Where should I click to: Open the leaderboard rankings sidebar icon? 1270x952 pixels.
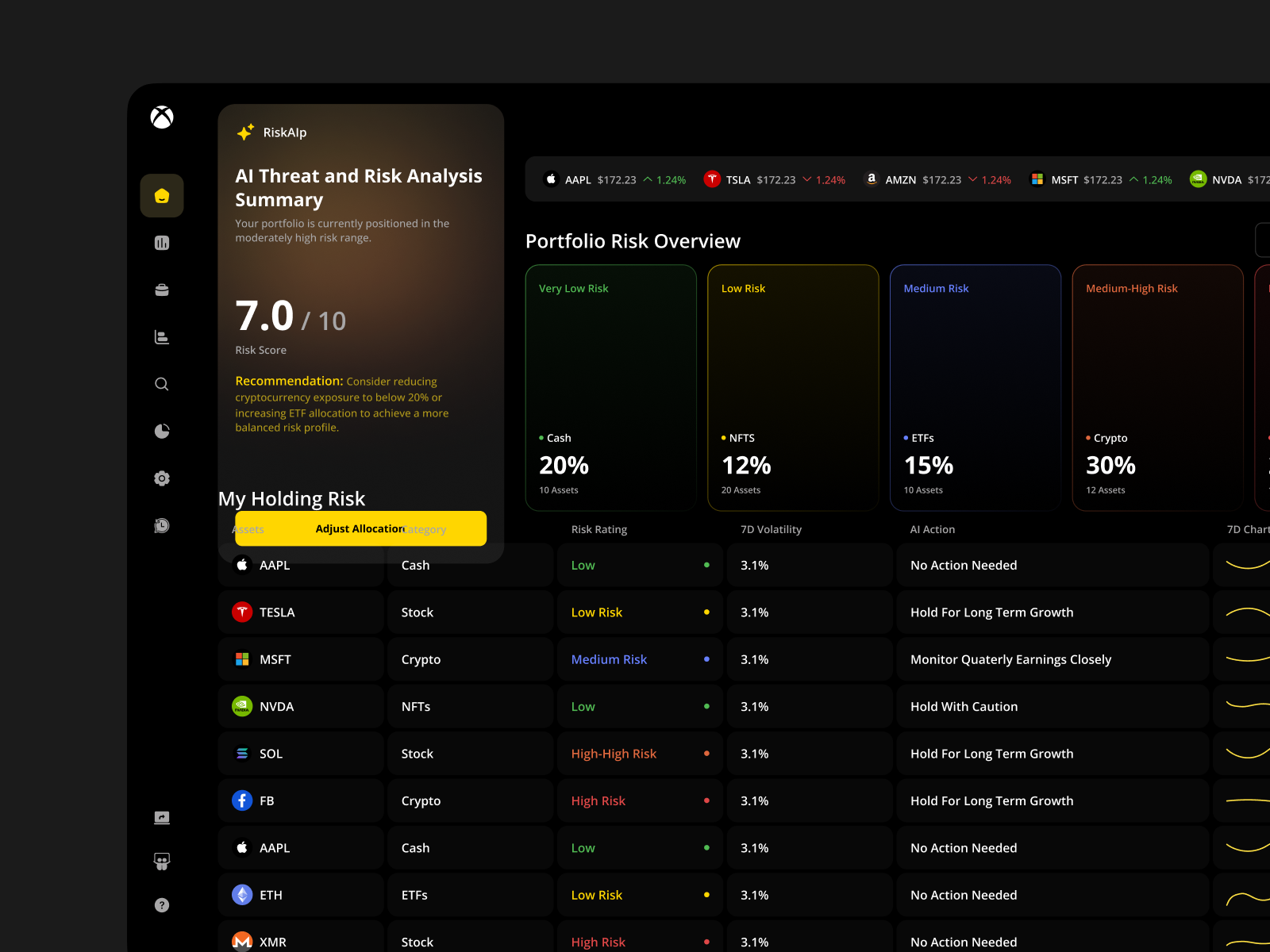161,336
